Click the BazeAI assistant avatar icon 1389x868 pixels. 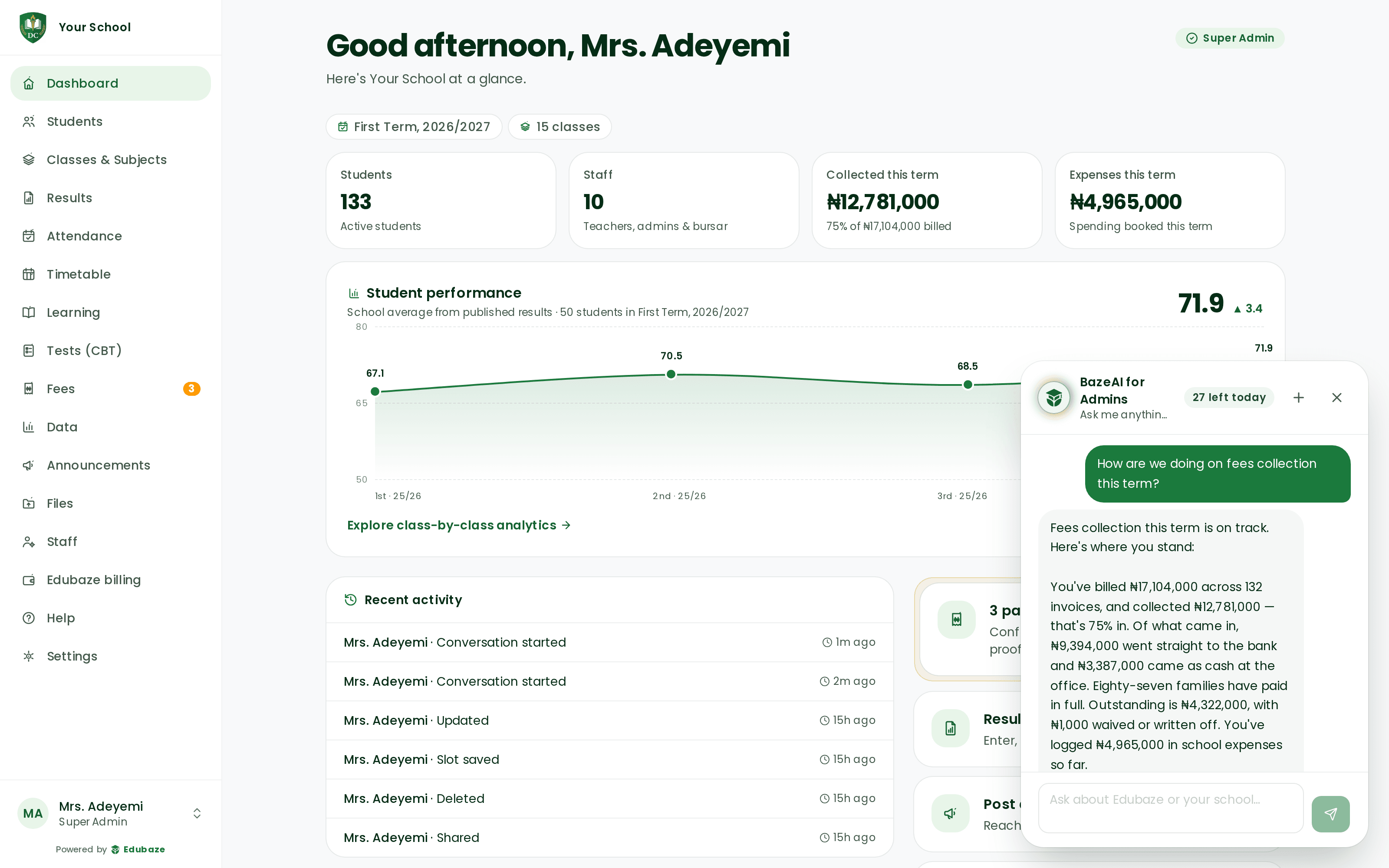click(1054, 397)
